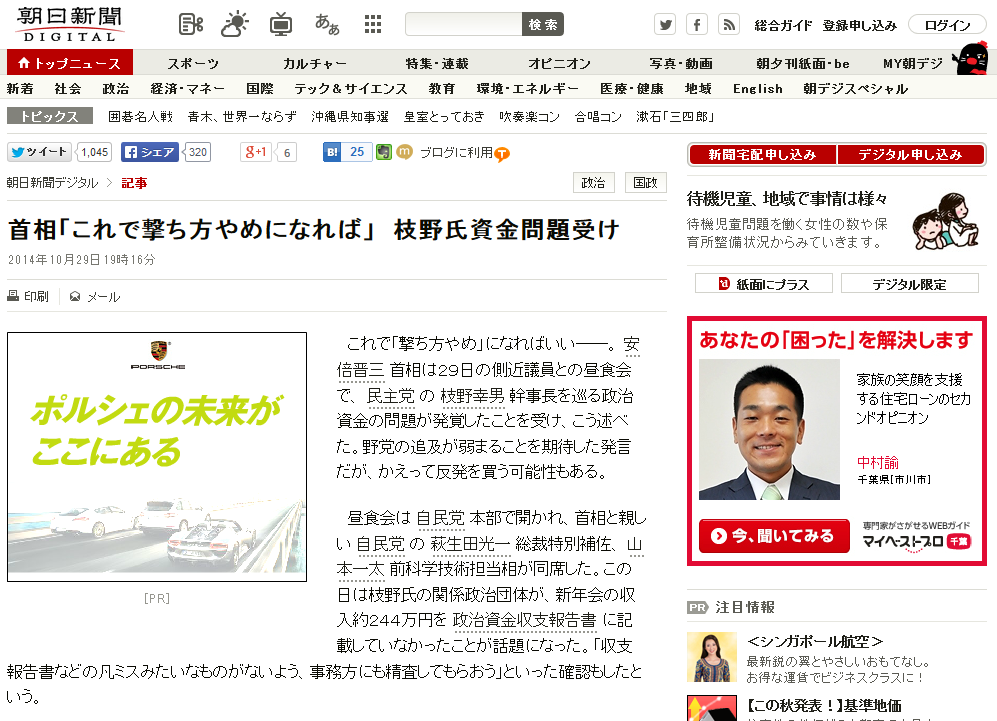Change font size with あぁ icon
This screenshot has width=997, height=721.
click(x=327, y=25)
